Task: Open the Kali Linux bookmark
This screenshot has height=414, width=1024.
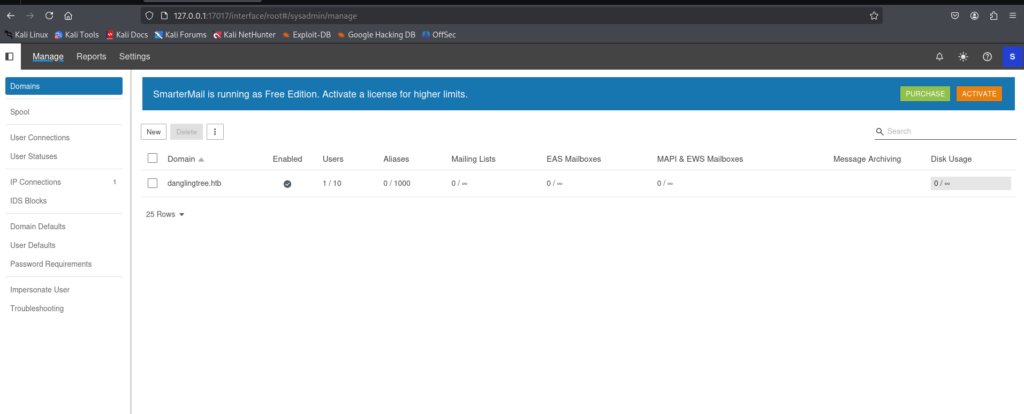Action: (26, 35)
